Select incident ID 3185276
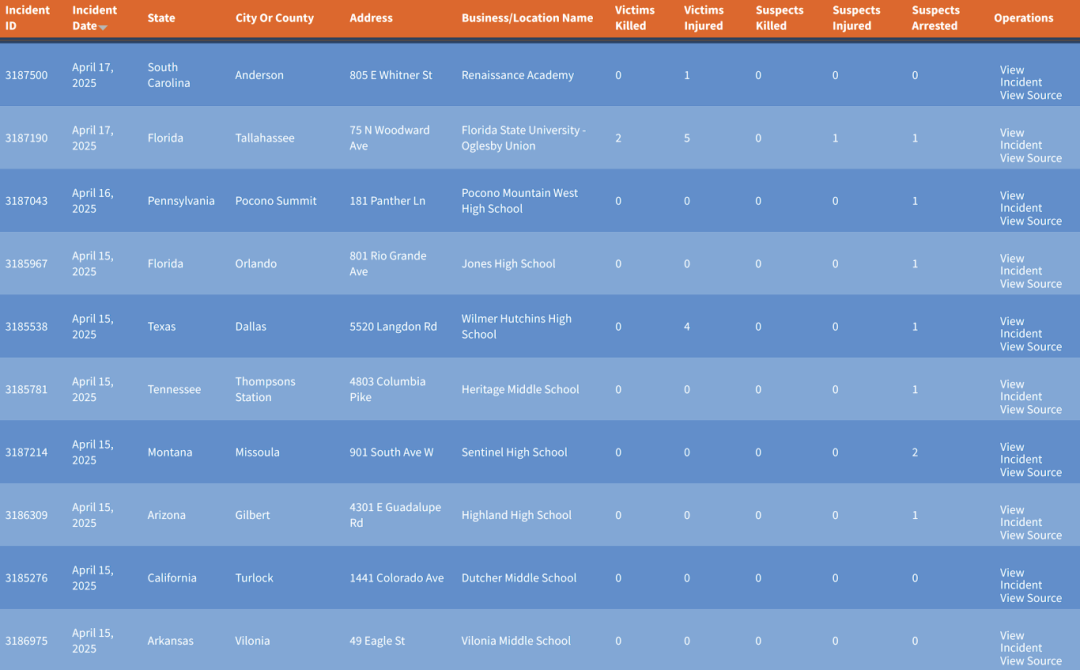 [26, 578]
